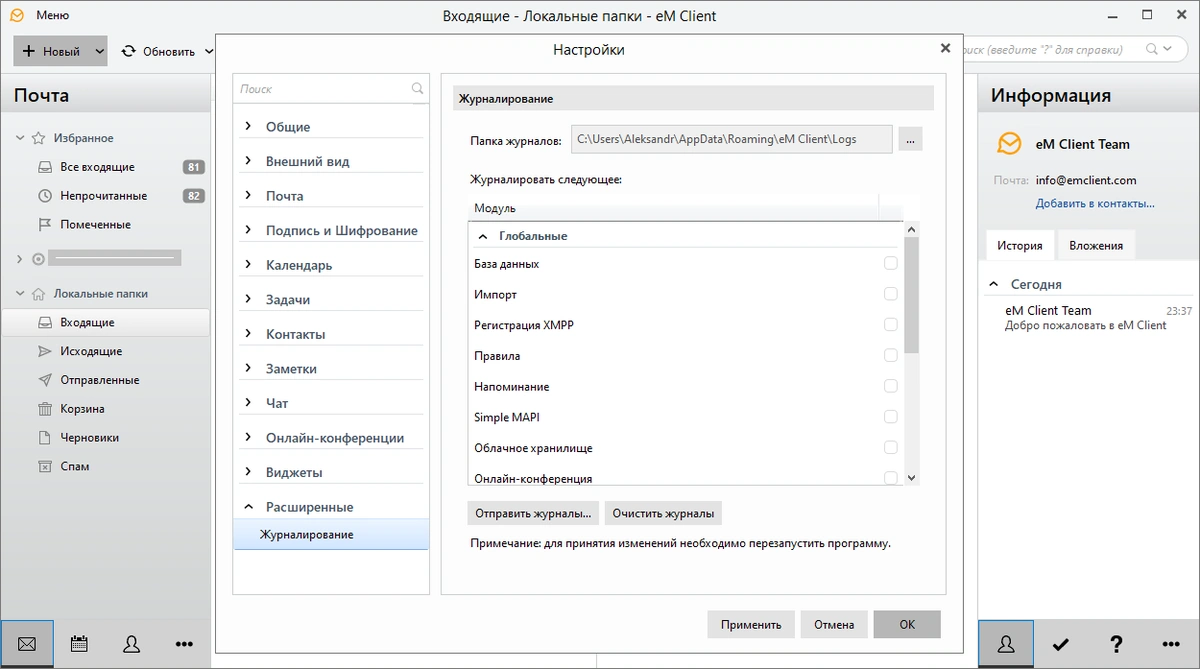Viewport: 1200px width, 669px height.
Task: Click the send icon beside Исходящие
Action: click(44, 351)
